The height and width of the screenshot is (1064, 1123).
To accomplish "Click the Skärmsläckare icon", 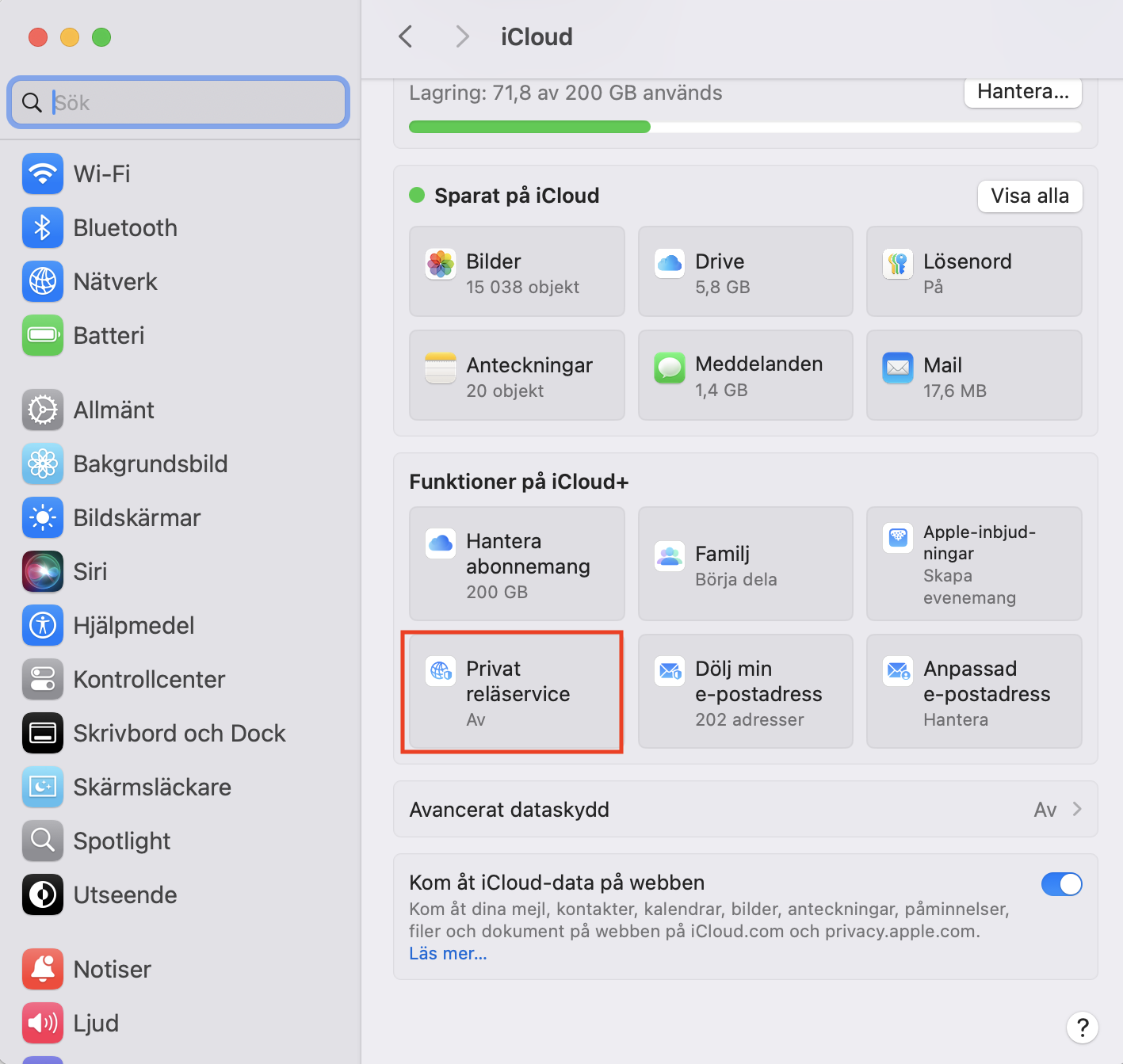I will coord(43,787).
